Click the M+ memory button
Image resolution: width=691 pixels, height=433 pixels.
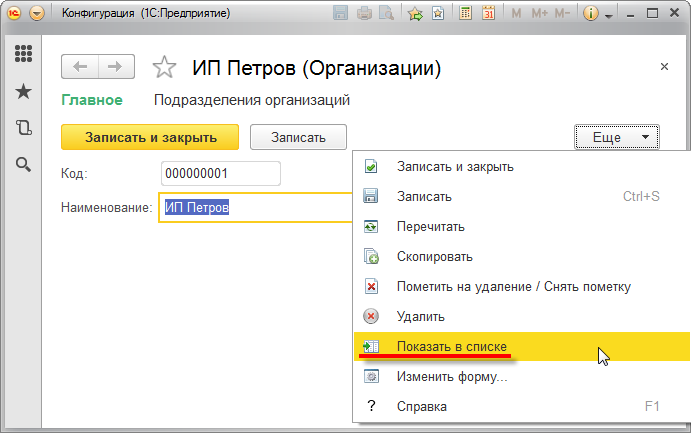point(539,14)
